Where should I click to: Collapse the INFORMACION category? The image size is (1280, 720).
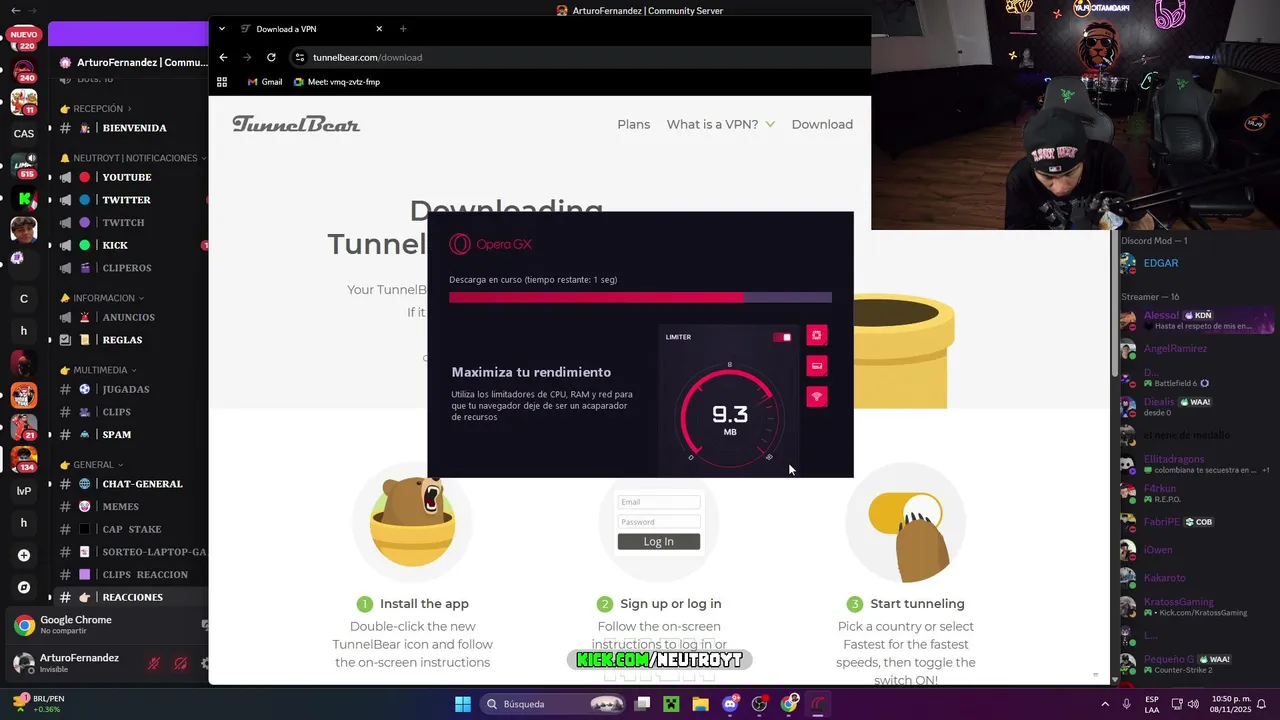click(x=102, y=298)
